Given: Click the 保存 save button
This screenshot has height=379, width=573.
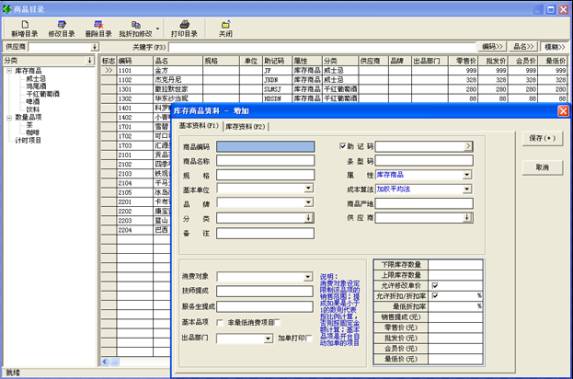Looking at the screenshot, I should (x=542, y=138).
